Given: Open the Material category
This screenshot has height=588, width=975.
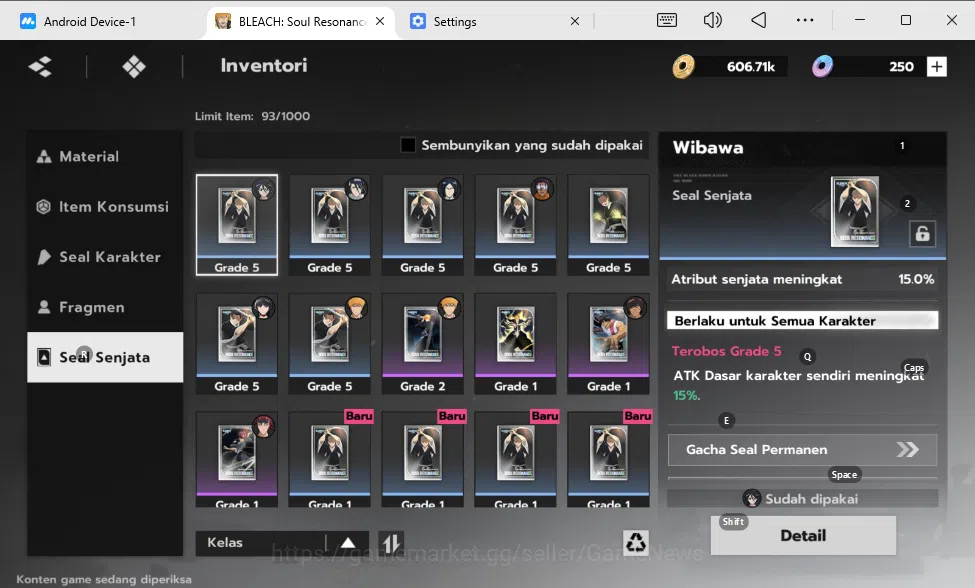Looking at the screenshot, I should coord(104,156).
